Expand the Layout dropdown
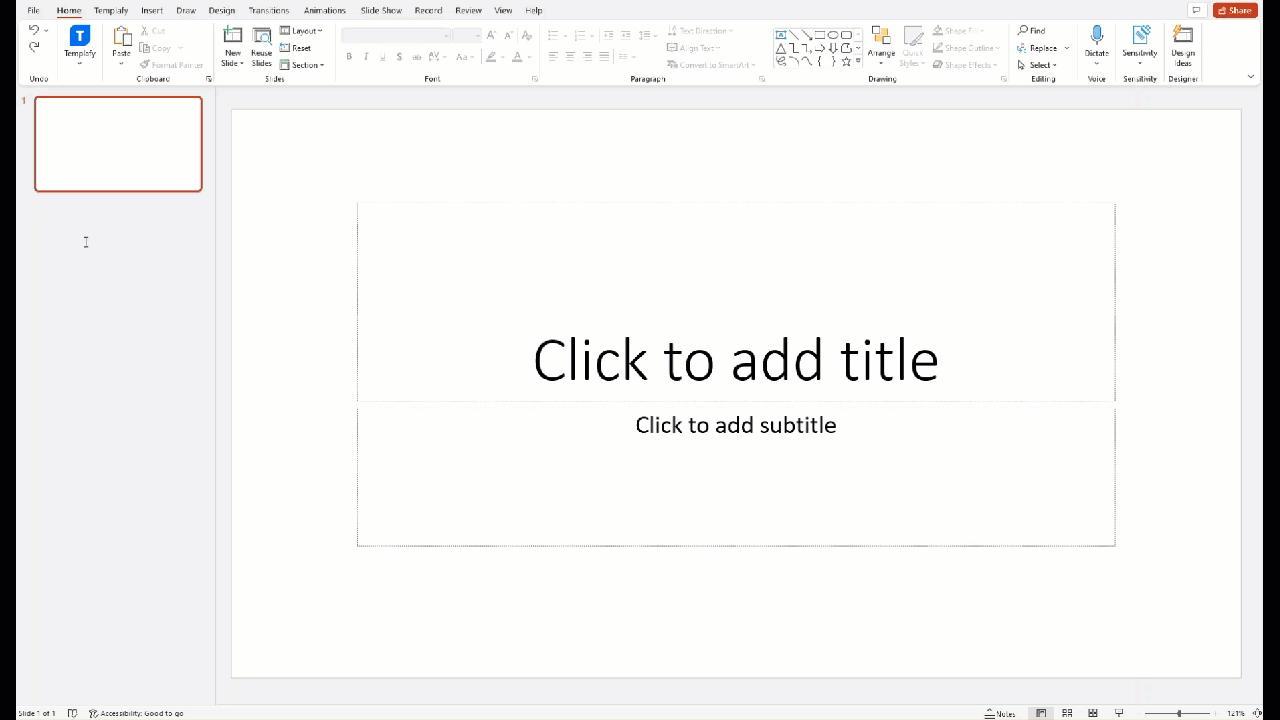Image resolution: width=1280 pixels, height=720 pixels. tap(301, 31)
